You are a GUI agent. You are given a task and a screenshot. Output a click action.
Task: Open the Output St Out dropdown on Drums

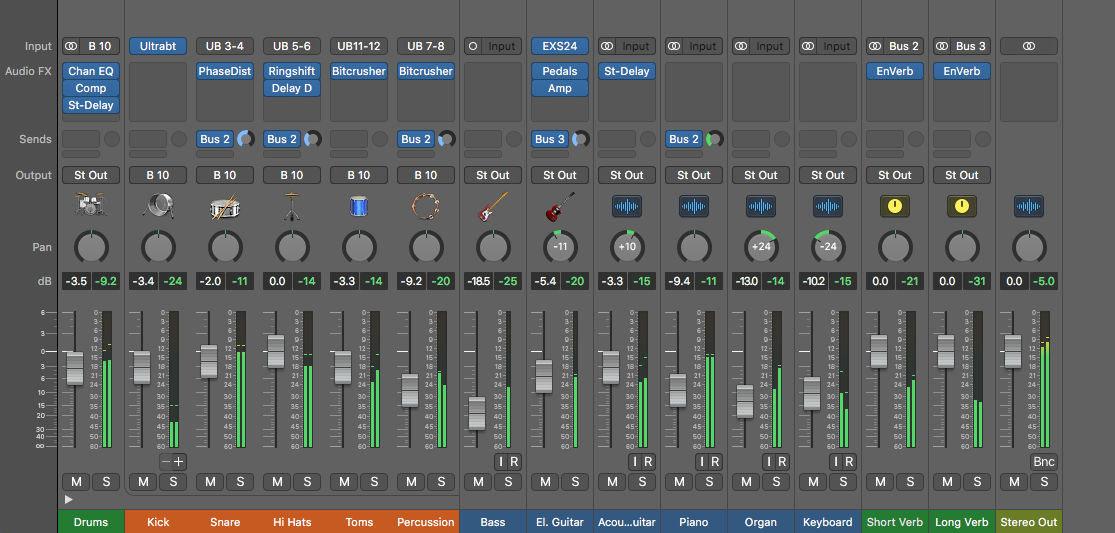tap(91, 175)
